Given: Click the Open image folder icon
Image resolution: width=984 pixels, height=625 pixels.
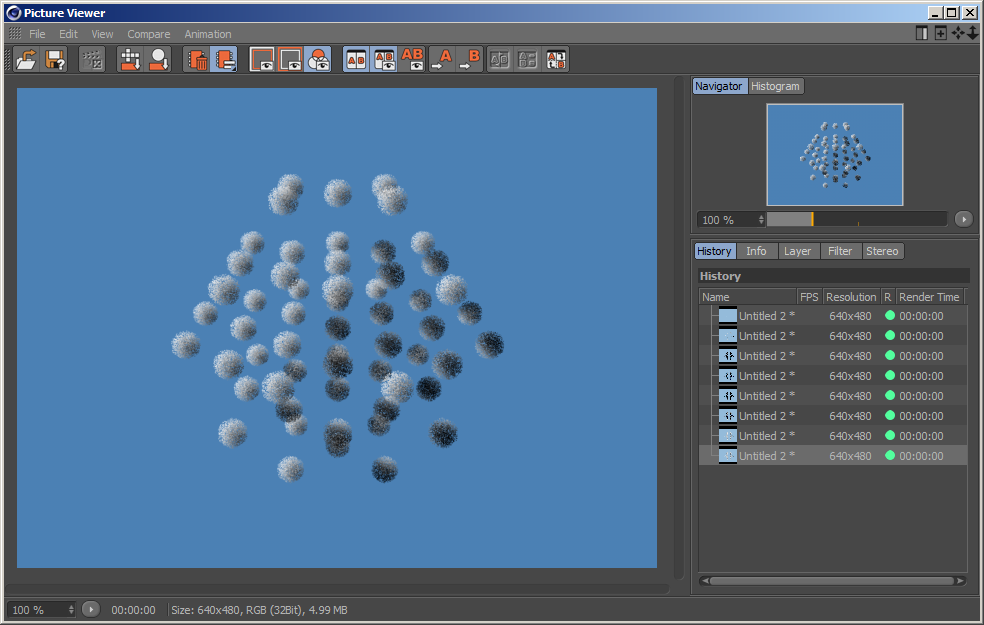Looking at the screenshot, I should [26, 60].
